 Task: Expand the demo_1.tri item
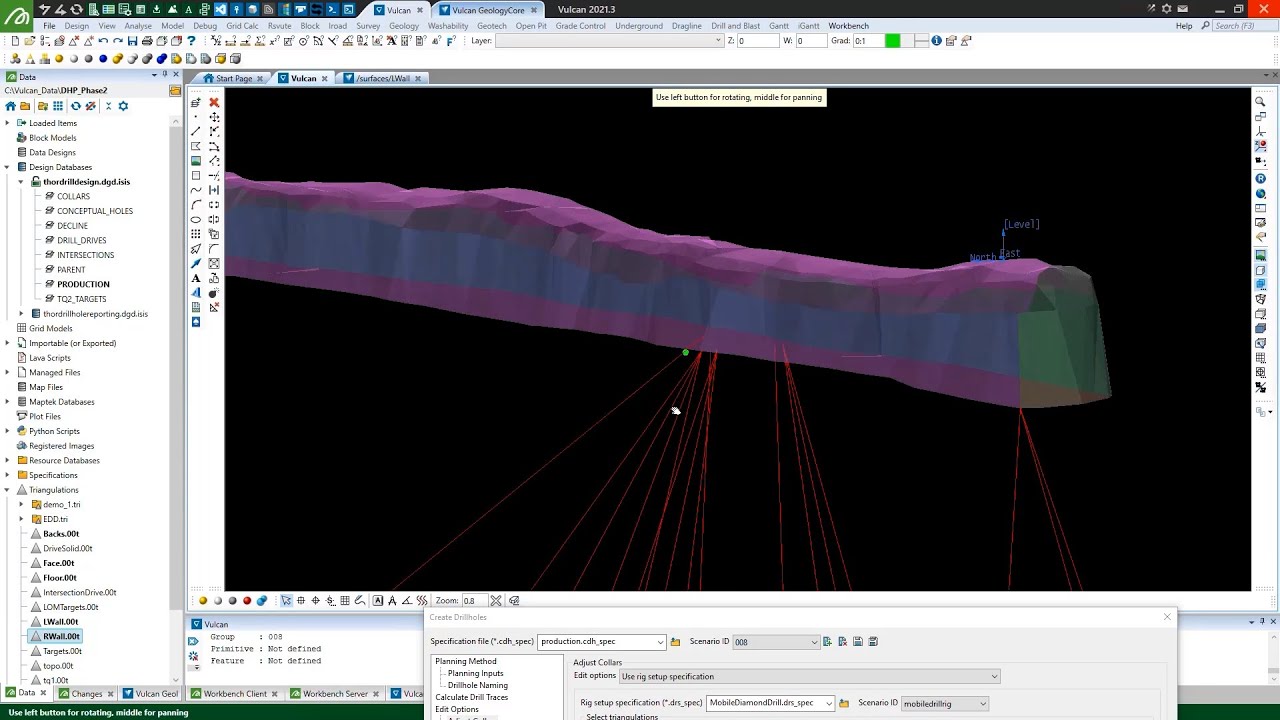click(x=21, y=505)
